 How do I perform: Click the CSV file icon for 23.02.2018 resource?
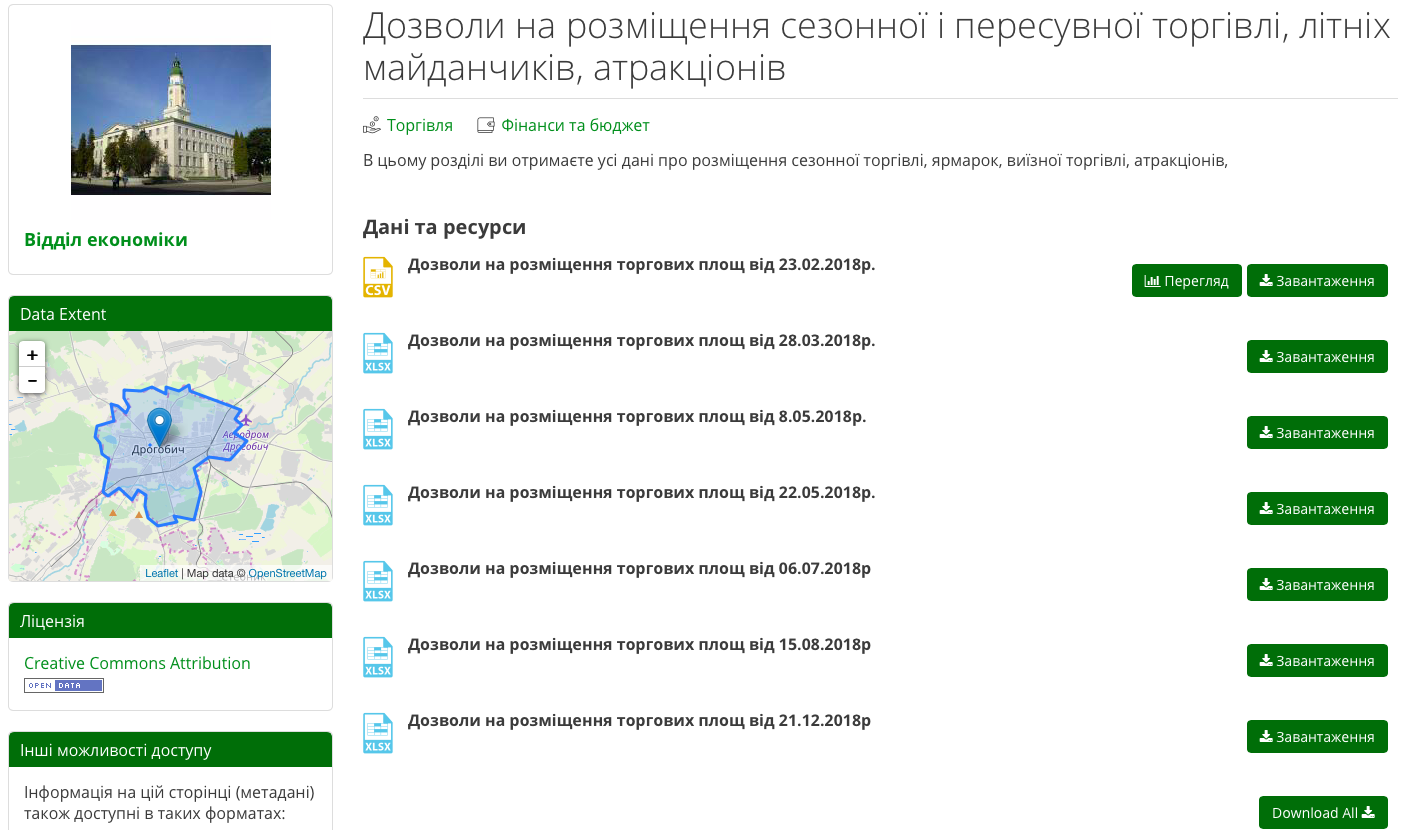pyautogui.click(x=378, y=277)
